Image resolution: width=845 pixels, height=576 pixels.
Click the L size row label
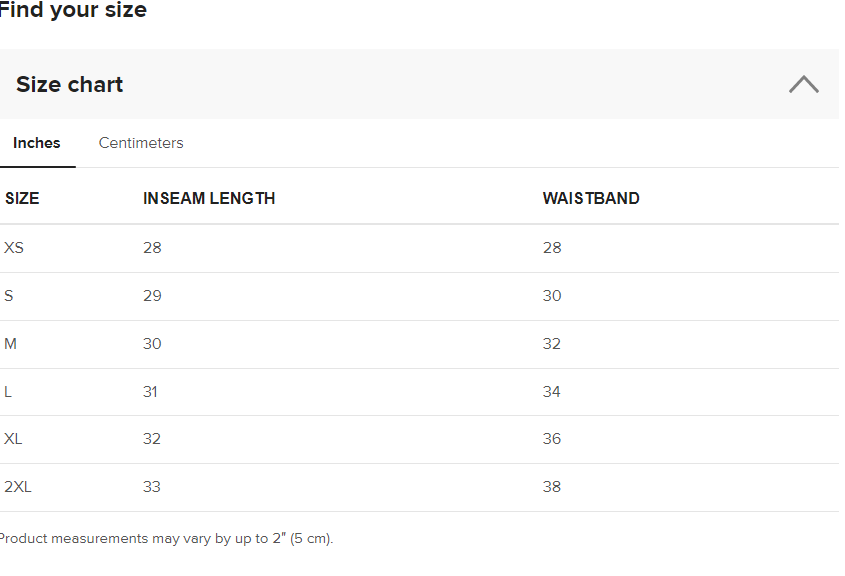coord(8,392)
